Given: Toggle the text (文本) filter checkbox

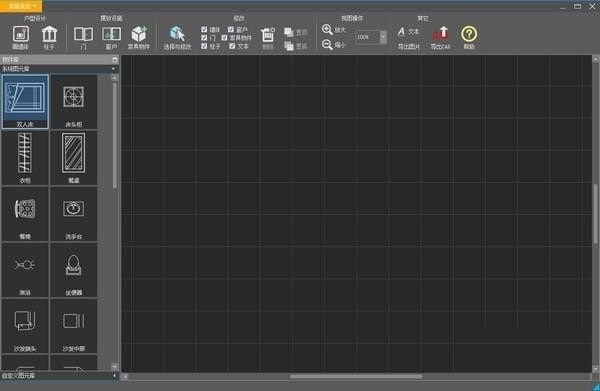Looking at the screenshot, I should [x=232, y=46].
